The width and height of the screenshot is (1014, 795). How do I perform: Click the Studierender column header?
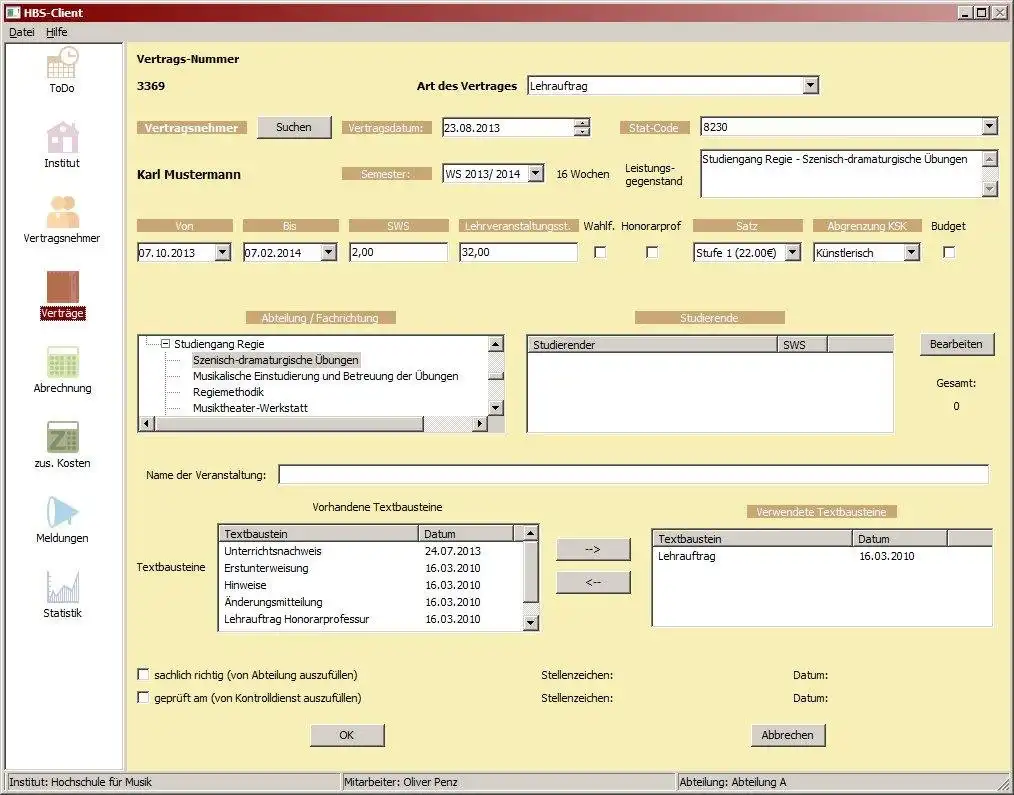(653, 345)
